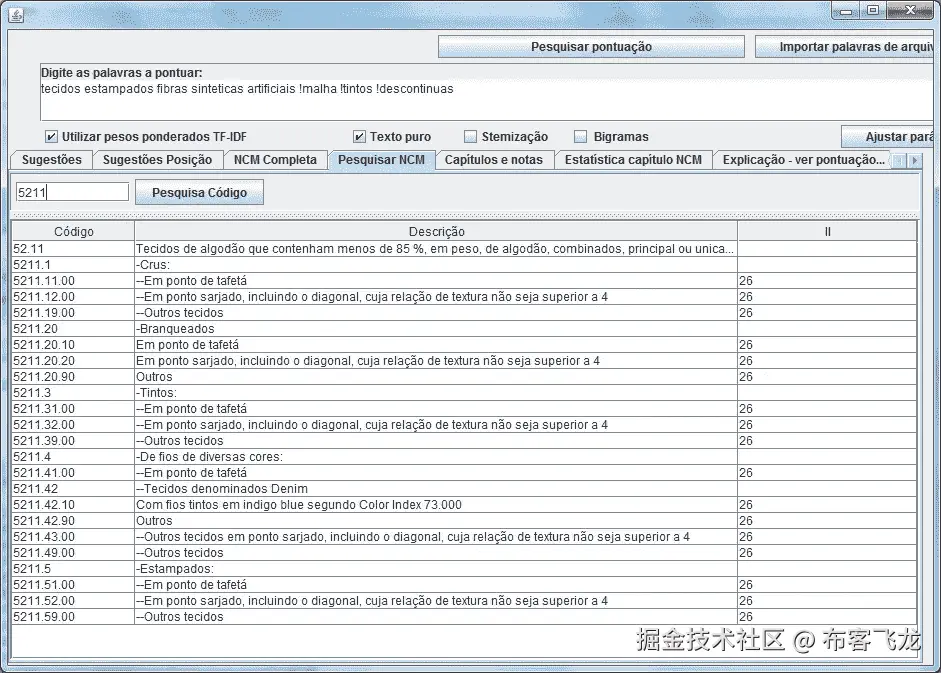Screen dimensions: 941x673
Task: Toggle Utilizar pesos ponderados TF-IDF checkbox
Action: tap(52, 137)
